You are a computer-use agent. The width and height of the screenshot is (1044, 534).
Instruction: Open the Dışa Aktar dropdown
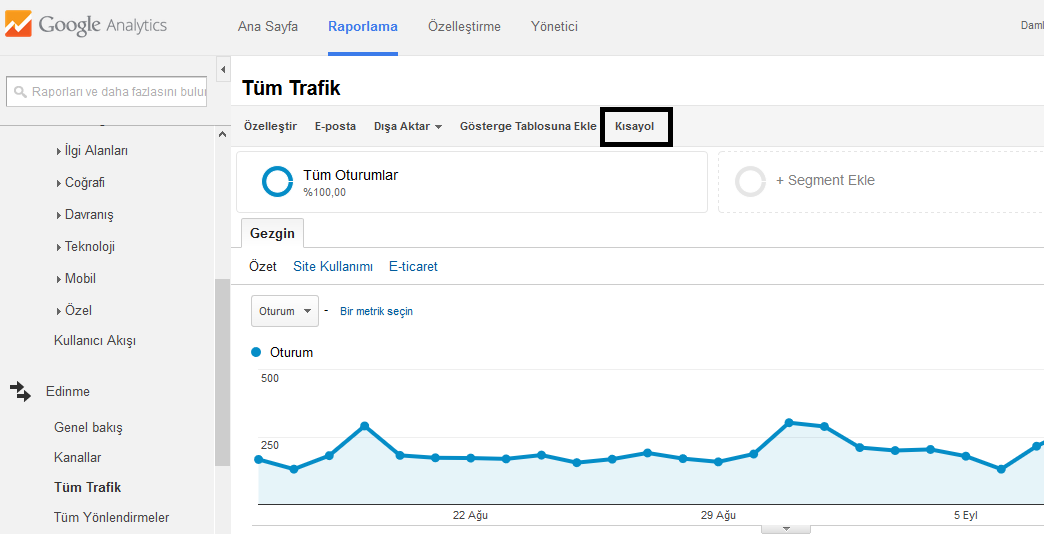coord(407,127)
